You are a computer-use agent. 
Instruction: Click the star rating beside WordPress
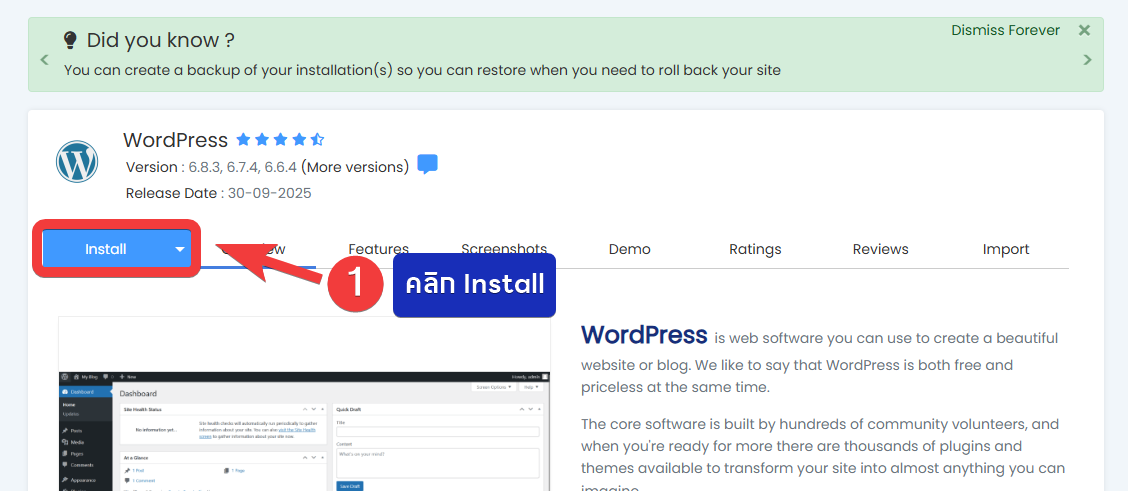280,140
